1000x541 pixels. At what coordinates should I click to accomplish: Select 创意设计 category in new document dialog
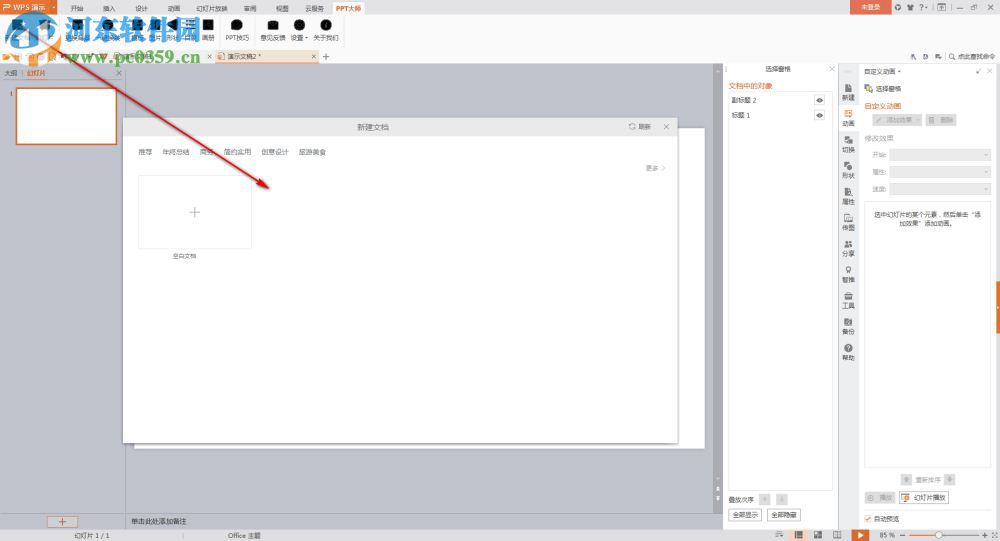coord(275,152)
